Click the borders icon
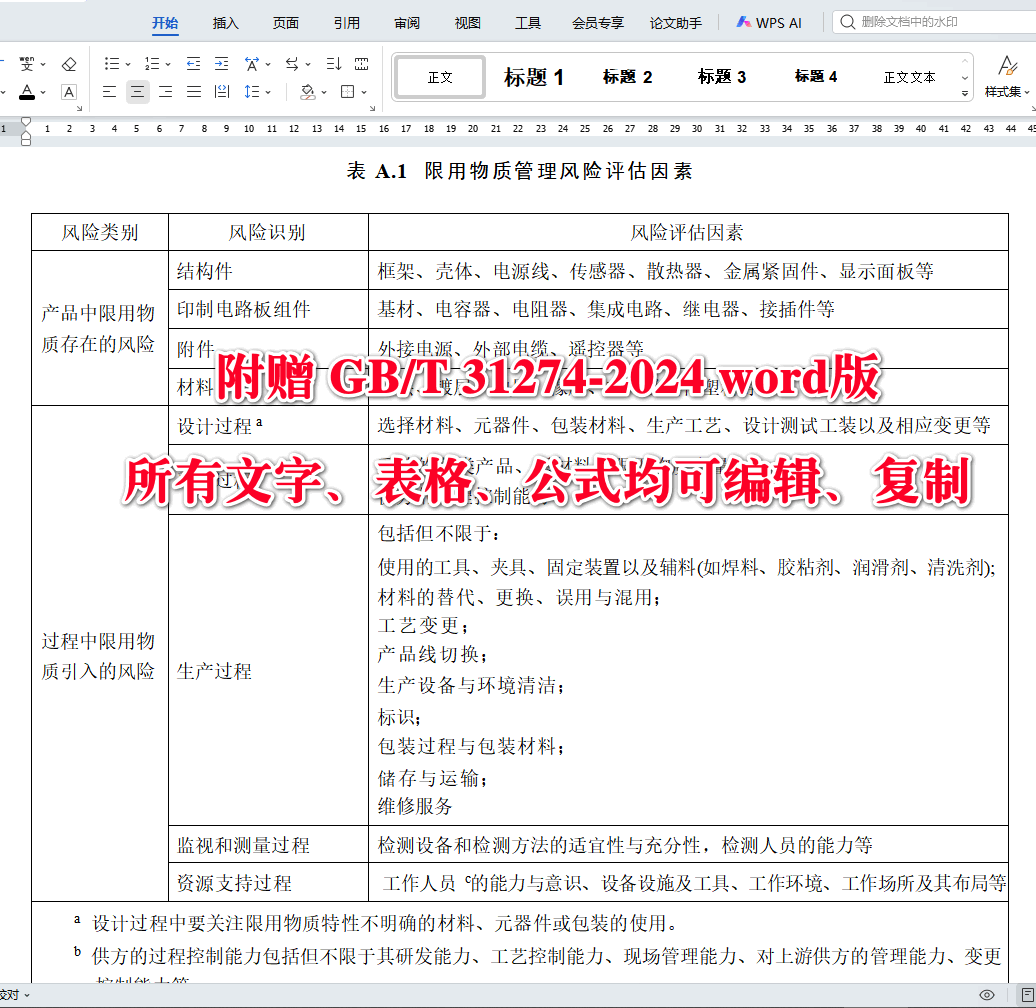This screenshot has width=1036, height=1008. point(348,92)
